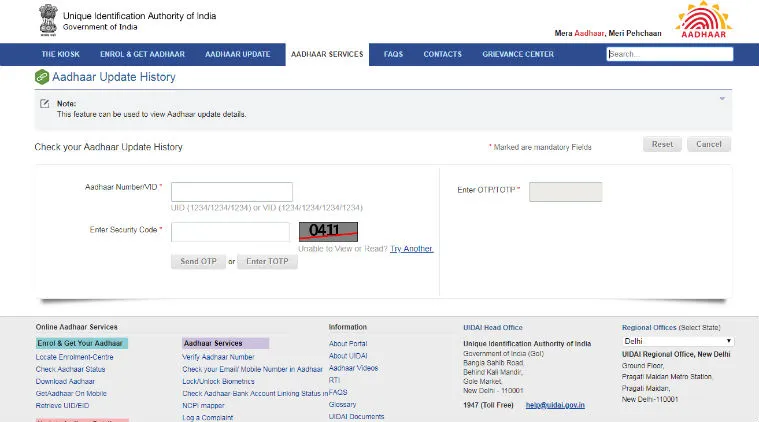Viewport: 759px width, 422px height.
Task: Click the Enter Security Code field
Action: coord(230,232)
